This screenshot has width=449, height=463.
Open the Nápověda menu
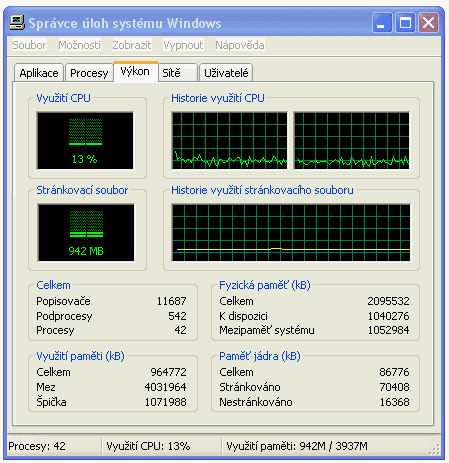coord(240,45)
